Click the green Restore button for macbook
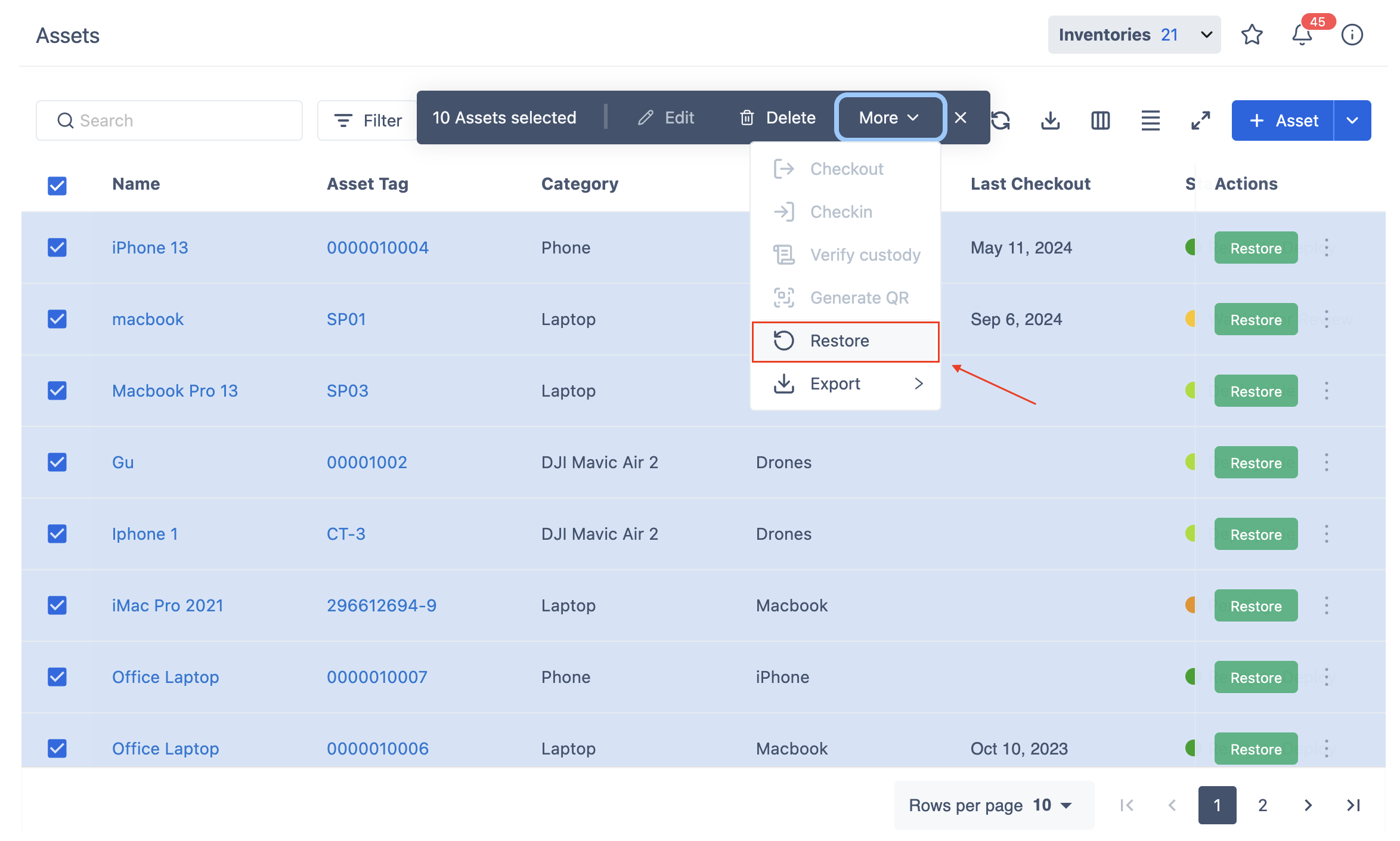 (x=1256, y=320)
